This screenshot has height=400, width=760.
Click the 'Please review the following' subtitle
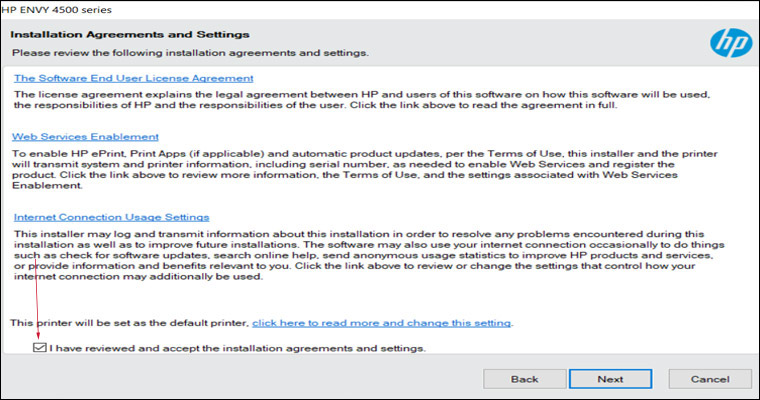(x=190, y=53)
